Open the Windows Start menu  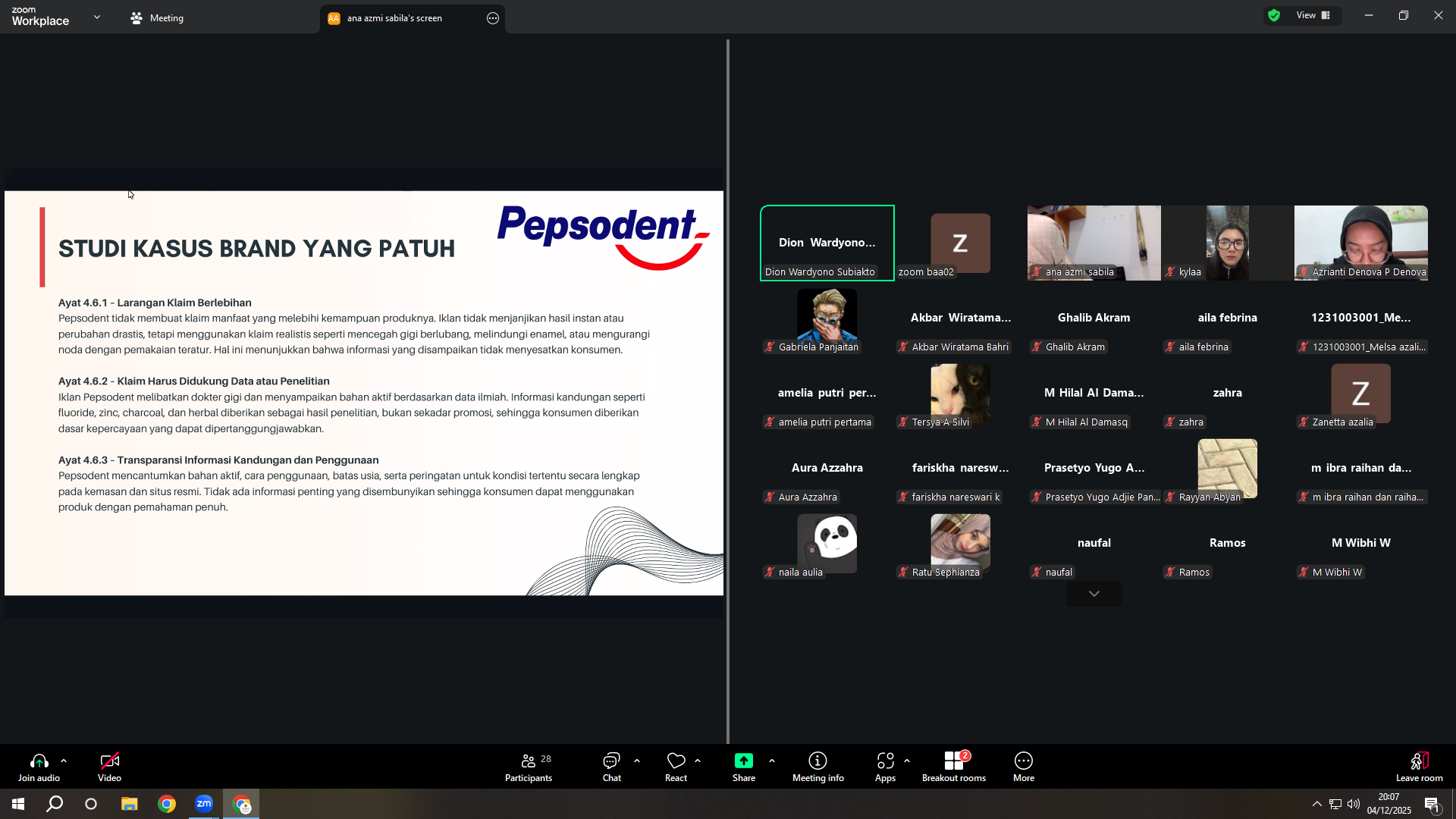pos(18,804)
